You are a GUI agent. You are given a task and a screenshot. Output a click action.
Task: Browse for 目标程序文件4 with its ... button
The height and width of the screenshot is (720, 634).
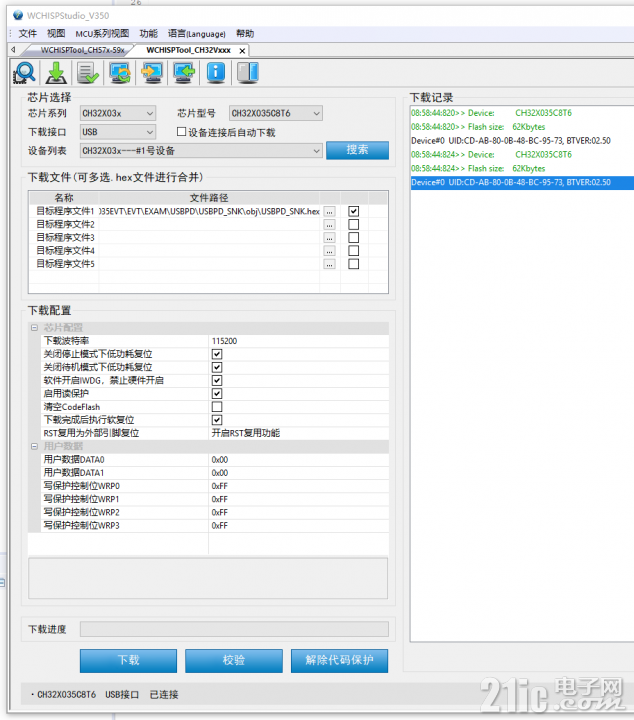tap(330, 251)
